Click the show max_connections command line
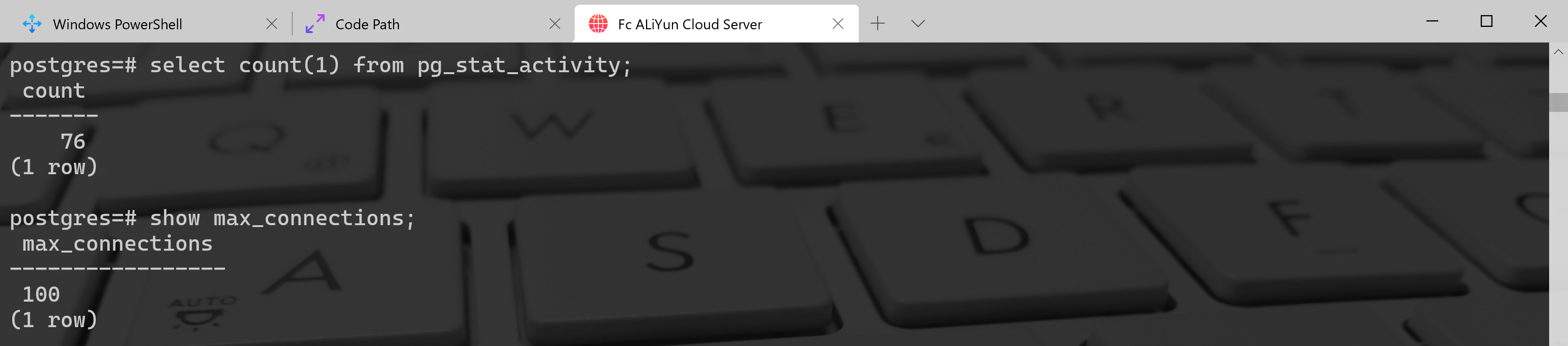The width and height of the screenshot is (1568, 346). pyautogui.click(x=212, y=218)
